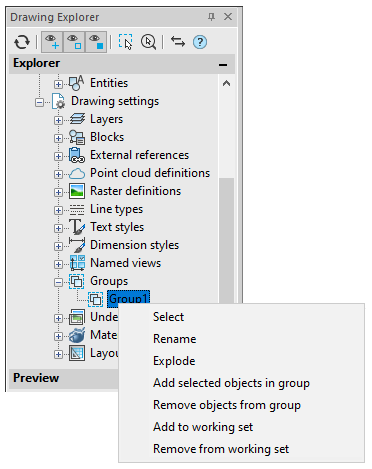Image resolution: width=372 pixels, height=469 pixels.
Task: Expand the Blocks node
Action: 58,138
